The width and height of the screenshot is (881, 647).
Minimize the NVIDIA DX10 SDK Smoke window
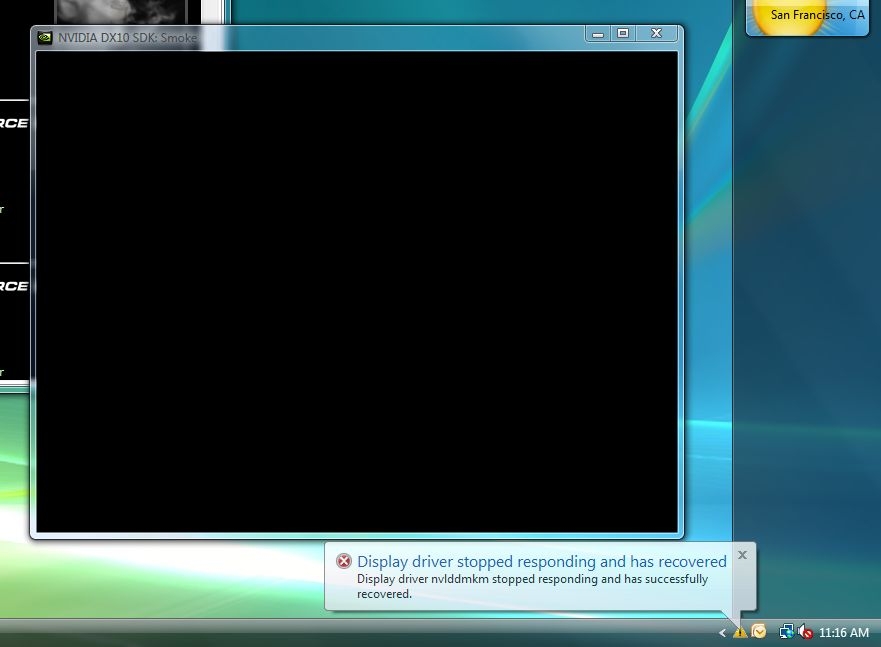click(x=598, y=34)
